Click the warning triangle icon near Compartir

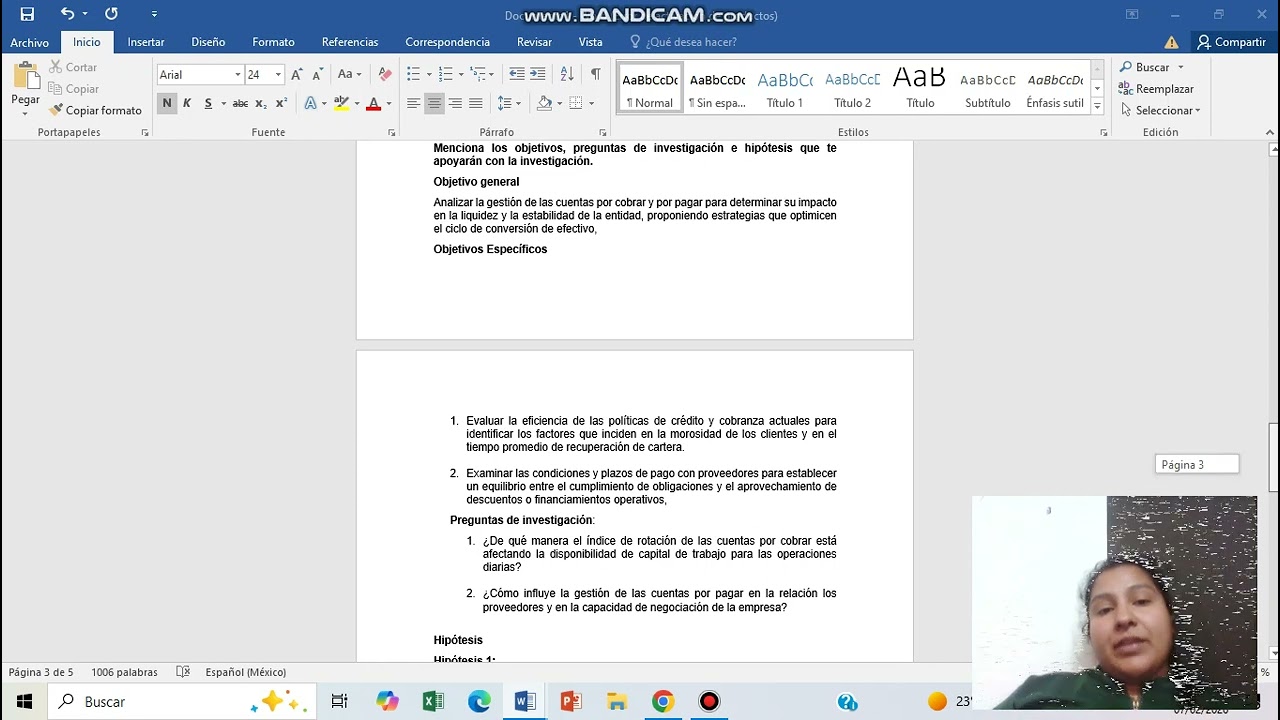(x=1171, y=42)
